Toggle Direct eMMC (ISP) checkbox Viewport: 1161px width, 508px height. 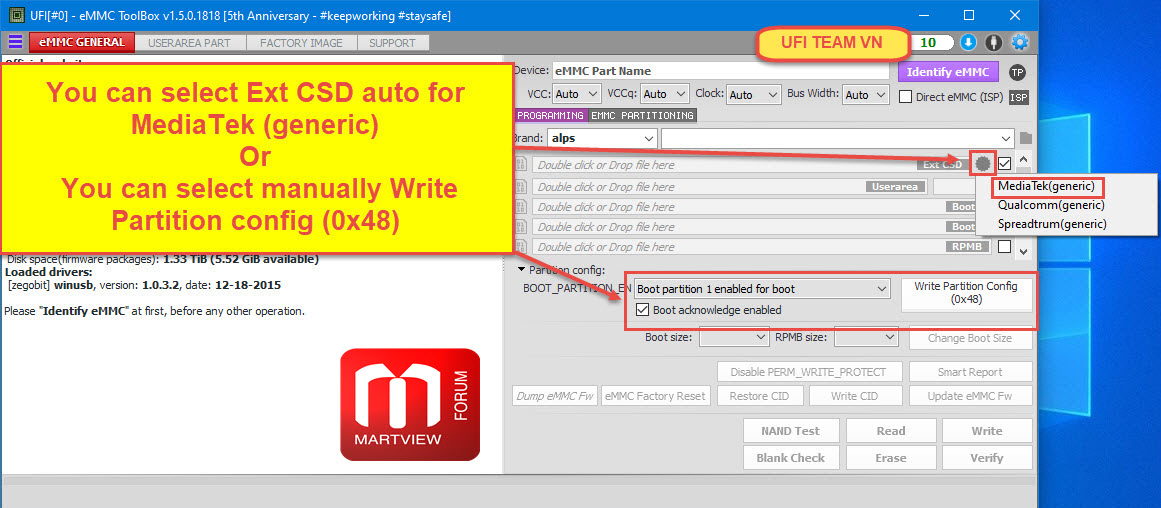pos(905,96)
